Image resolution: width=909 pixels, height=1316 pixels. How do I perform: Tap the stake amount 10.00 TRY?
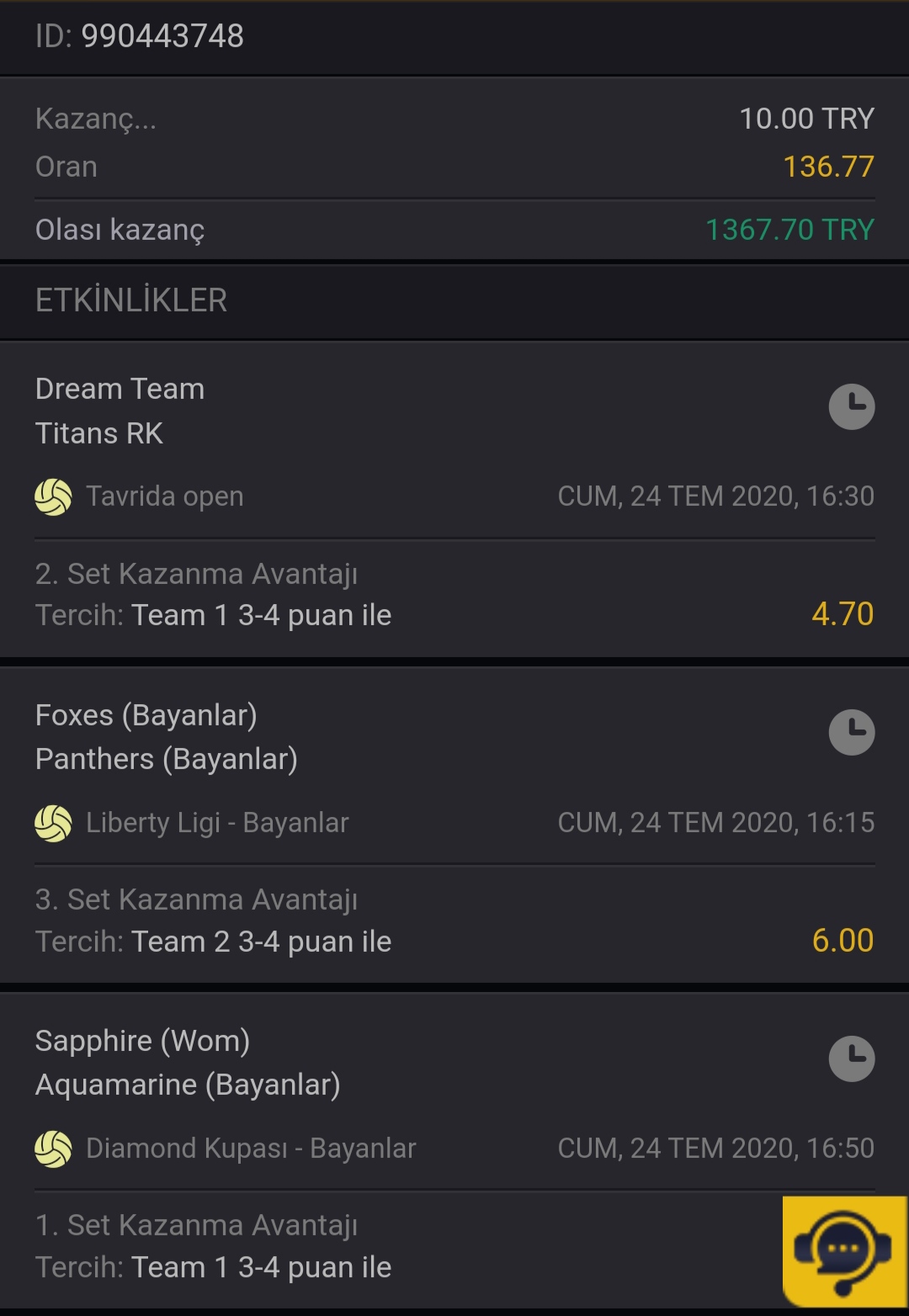pyautogui.click(x=807, y=119)
